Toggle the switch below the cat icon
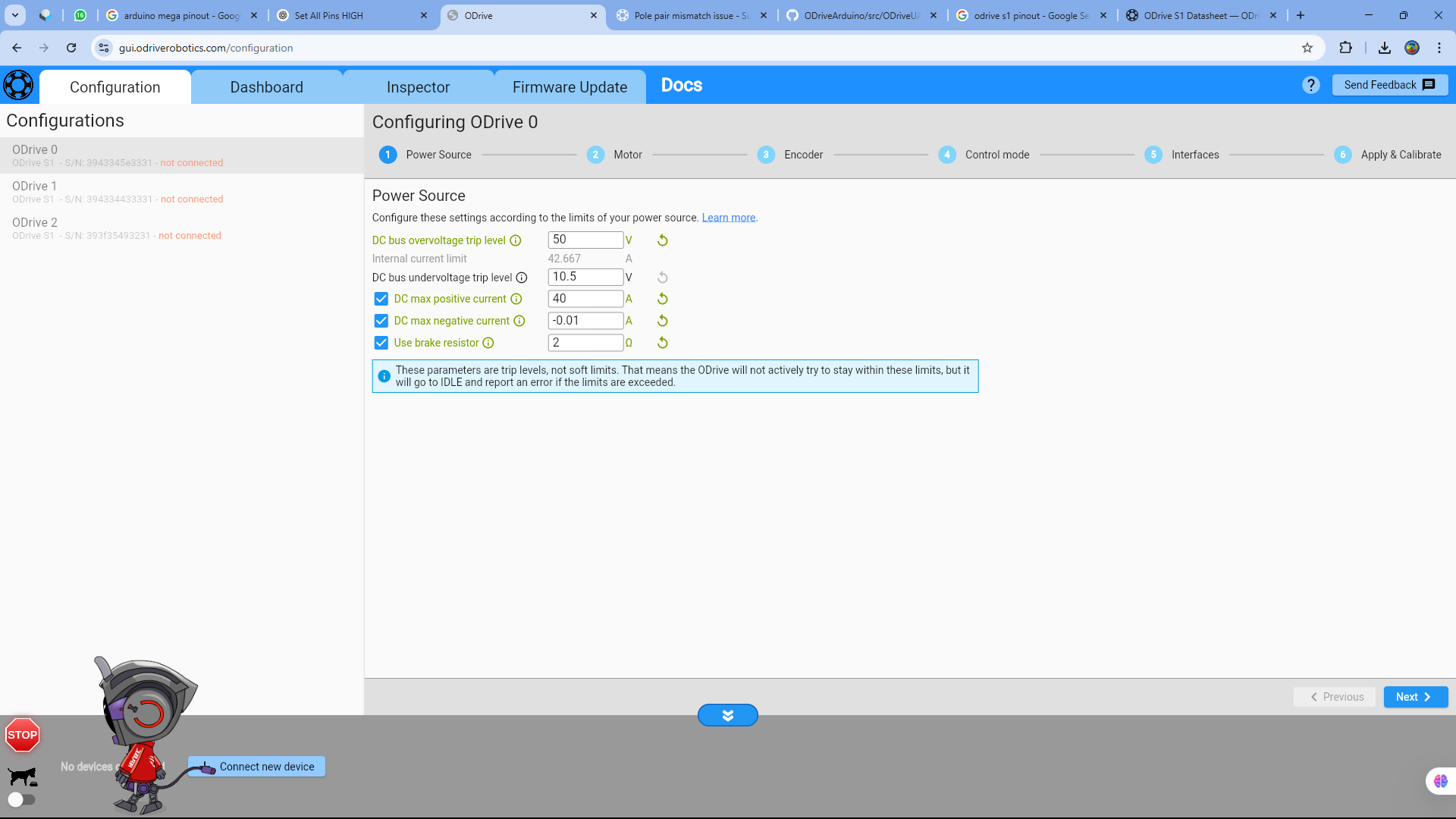1456x819 pixels. click(x=21, y=799)
